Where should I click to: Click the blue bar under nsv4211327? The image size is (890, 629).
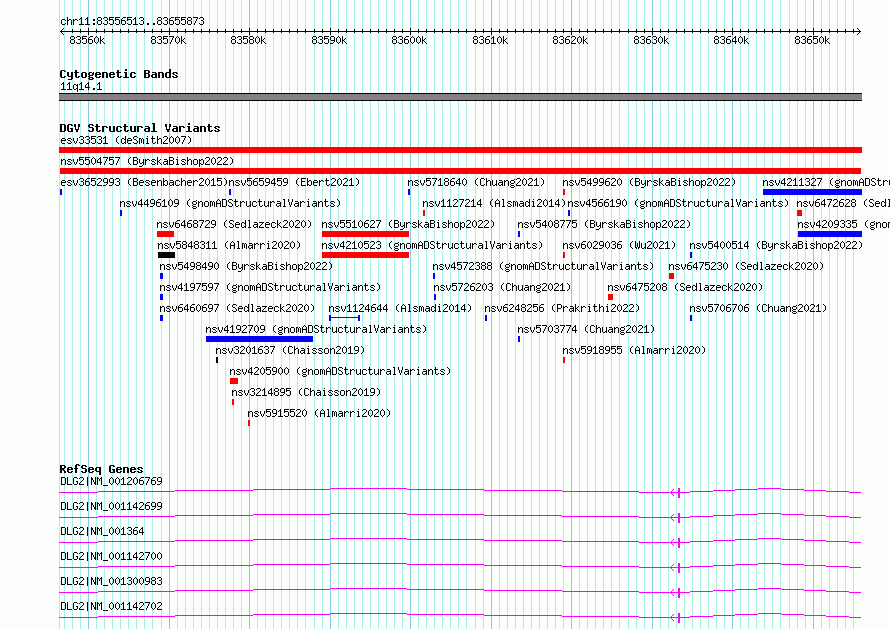pos(812,192)
